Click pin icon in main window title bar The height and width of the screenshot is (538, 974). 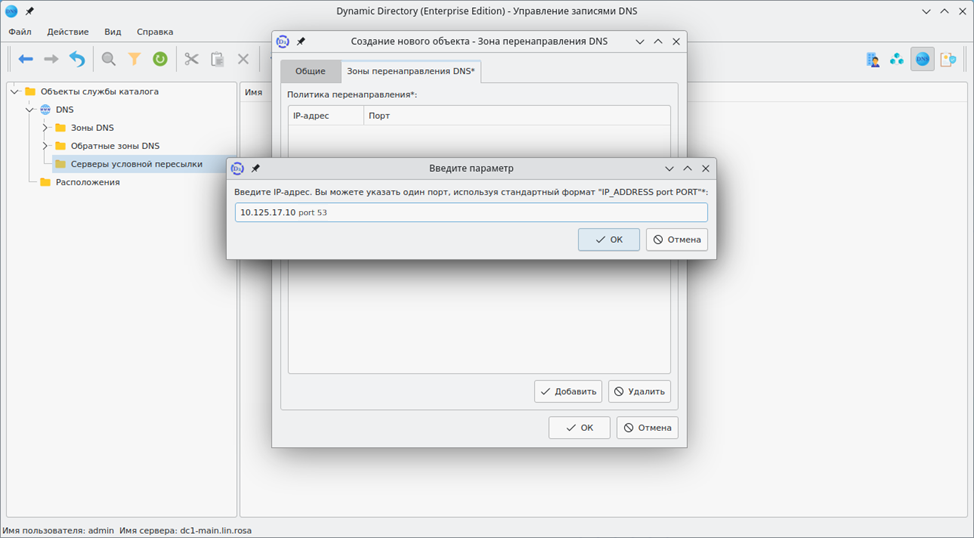(29, 11)
